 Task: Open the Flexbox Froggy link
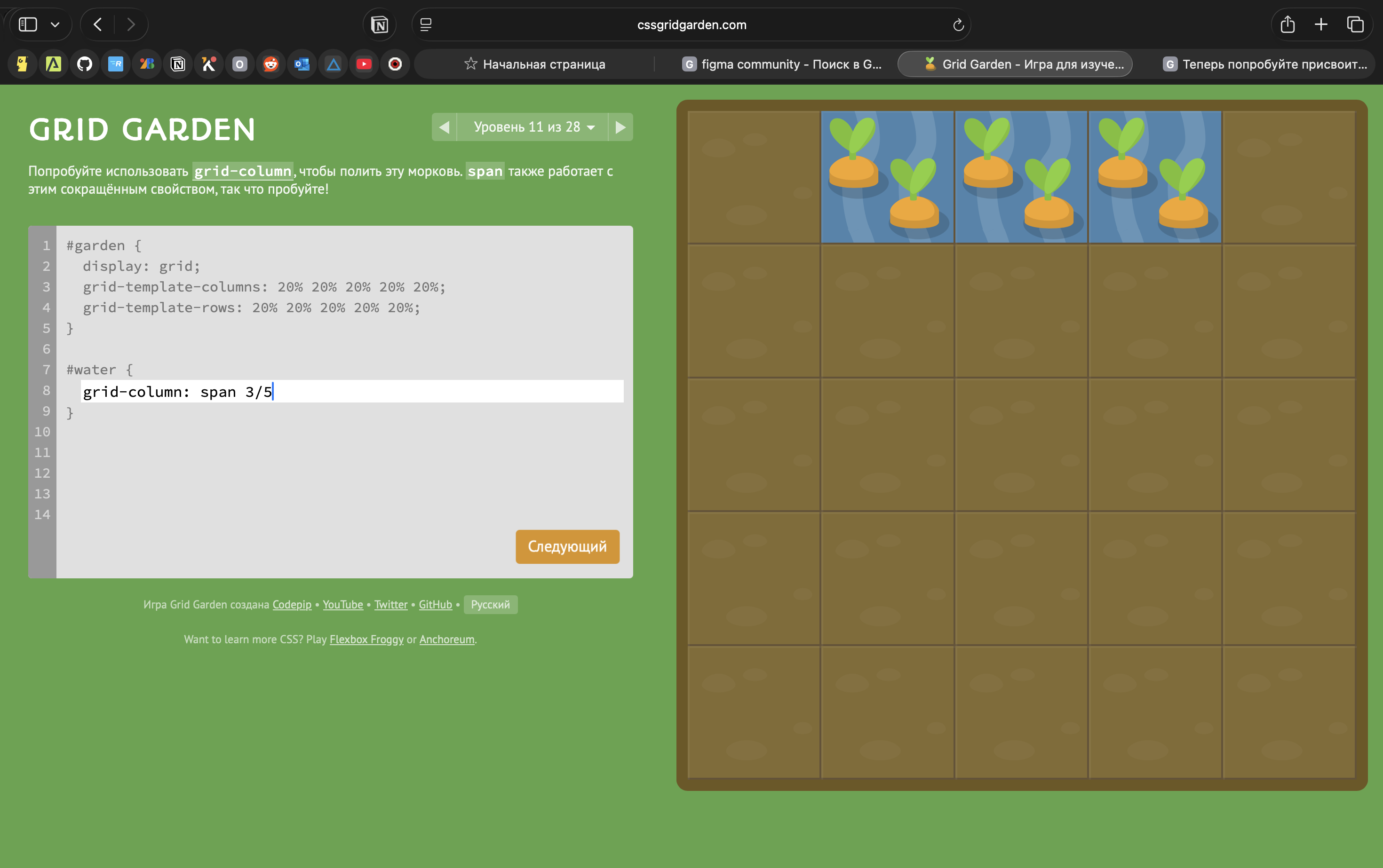(x=366, y=639)
